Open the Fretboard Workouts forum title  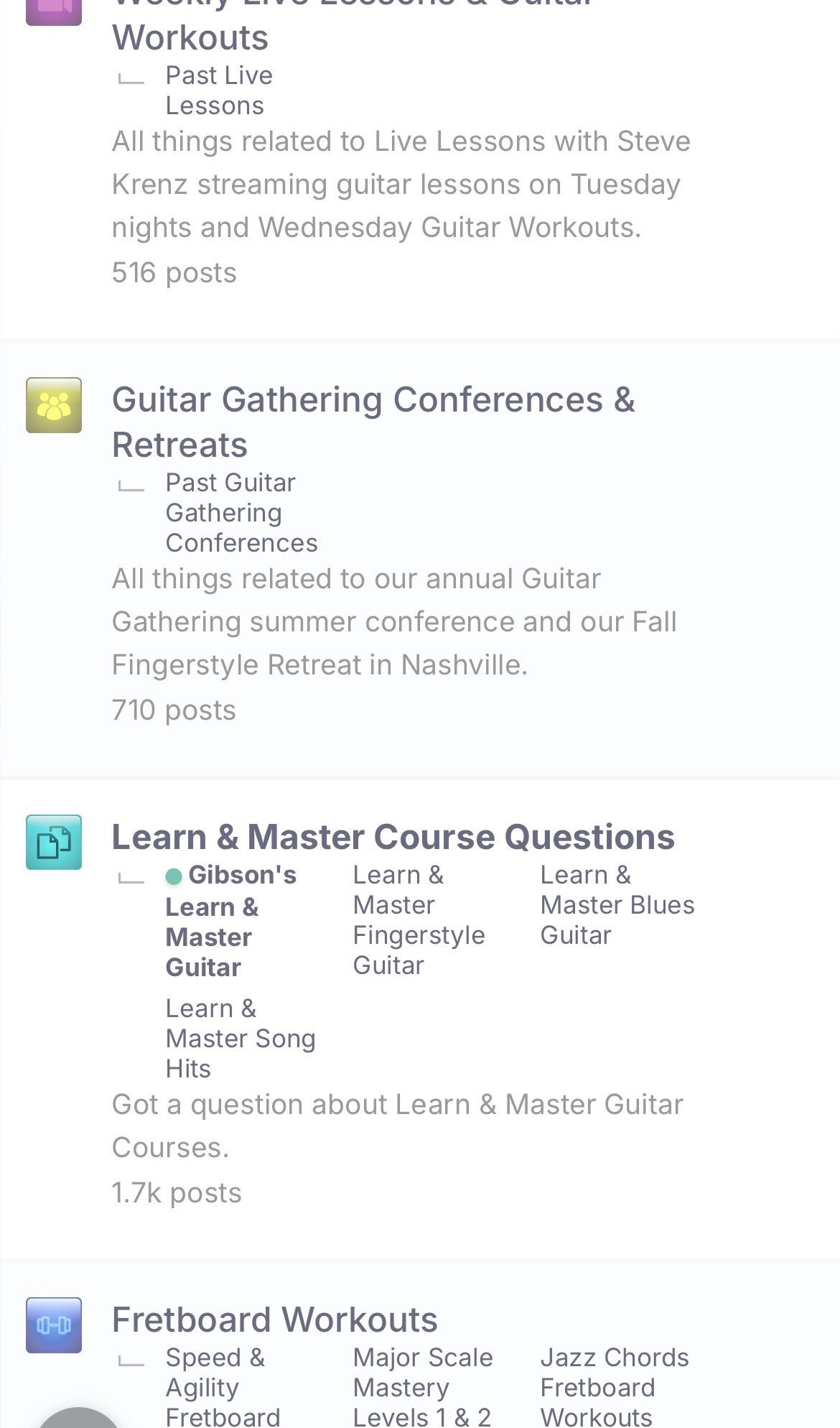pos(274,1320)
